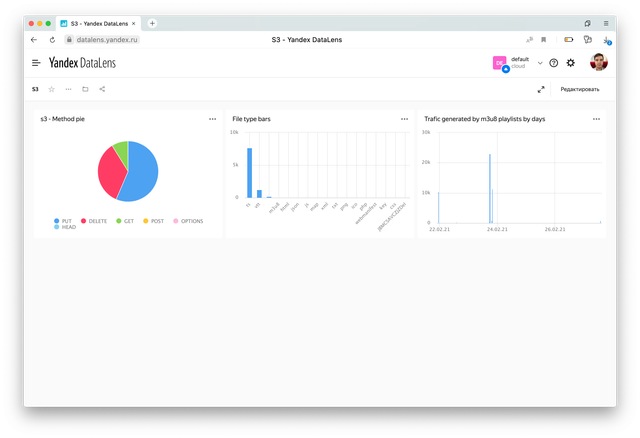Open s3 - Method pie options menu
Screen dimensions: 640x438
coord(212,118)
